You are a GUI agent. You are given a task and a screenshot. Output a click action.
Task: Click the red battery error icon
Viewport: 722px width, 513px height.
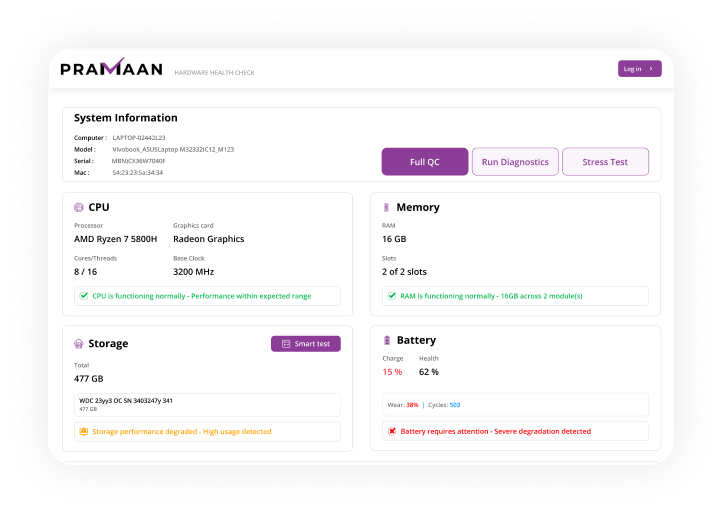tap(391, 431)
